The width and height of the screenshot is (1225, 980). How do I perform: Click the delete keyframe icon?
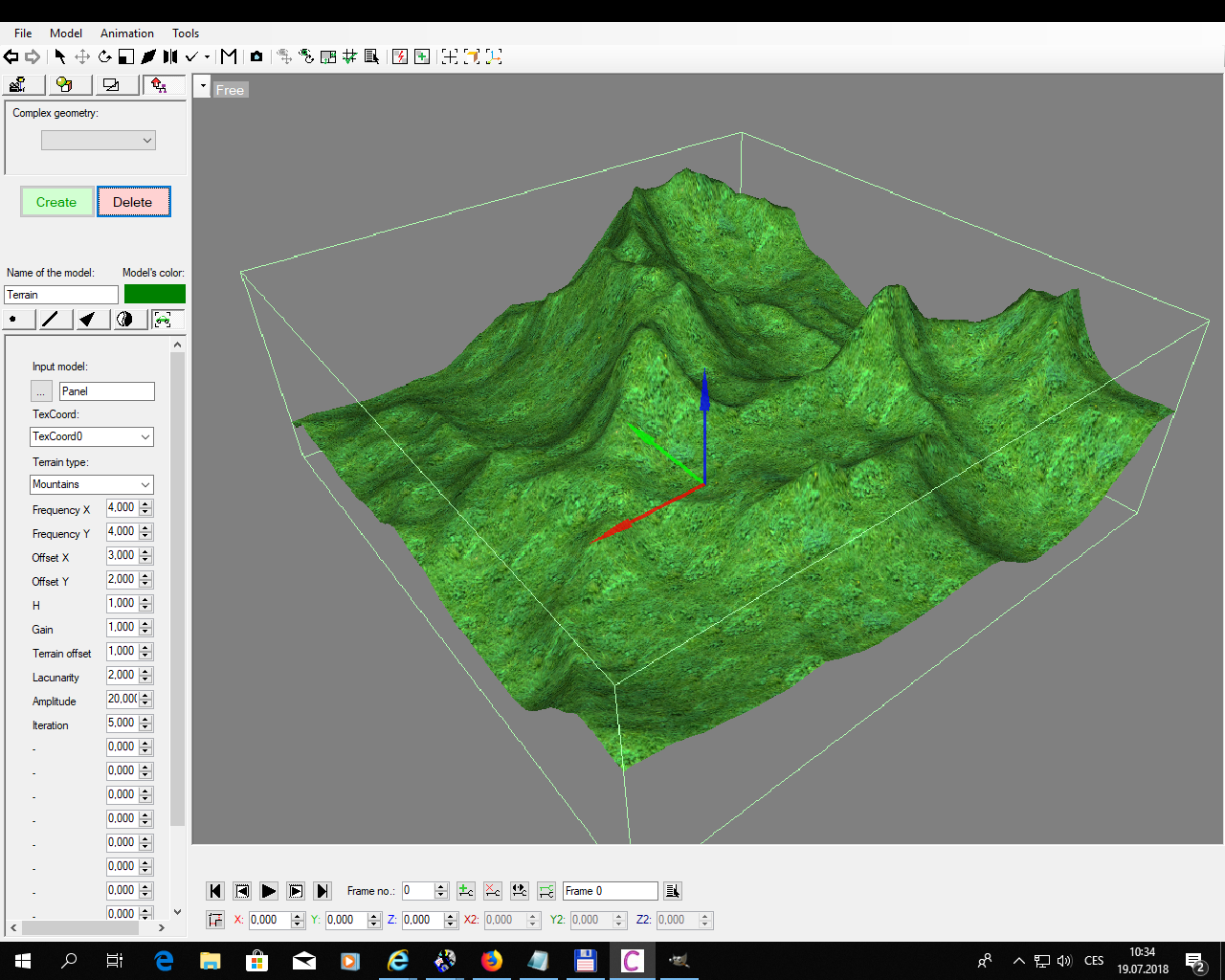pos(492,891)
